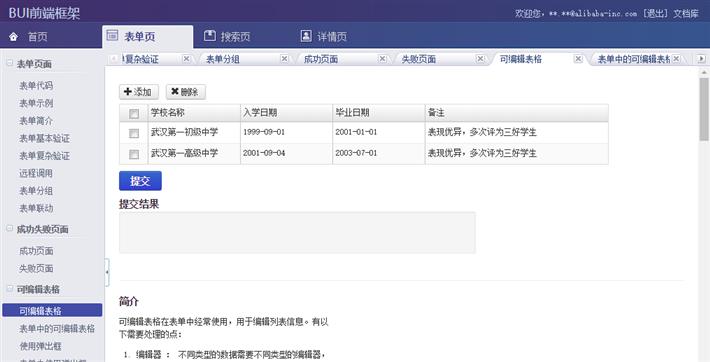This screenshot has width=710, height=362.
Task: Check the 武汉第一高级中学 row checkbox
Action: pyautogui.click(x=134, y=154)
